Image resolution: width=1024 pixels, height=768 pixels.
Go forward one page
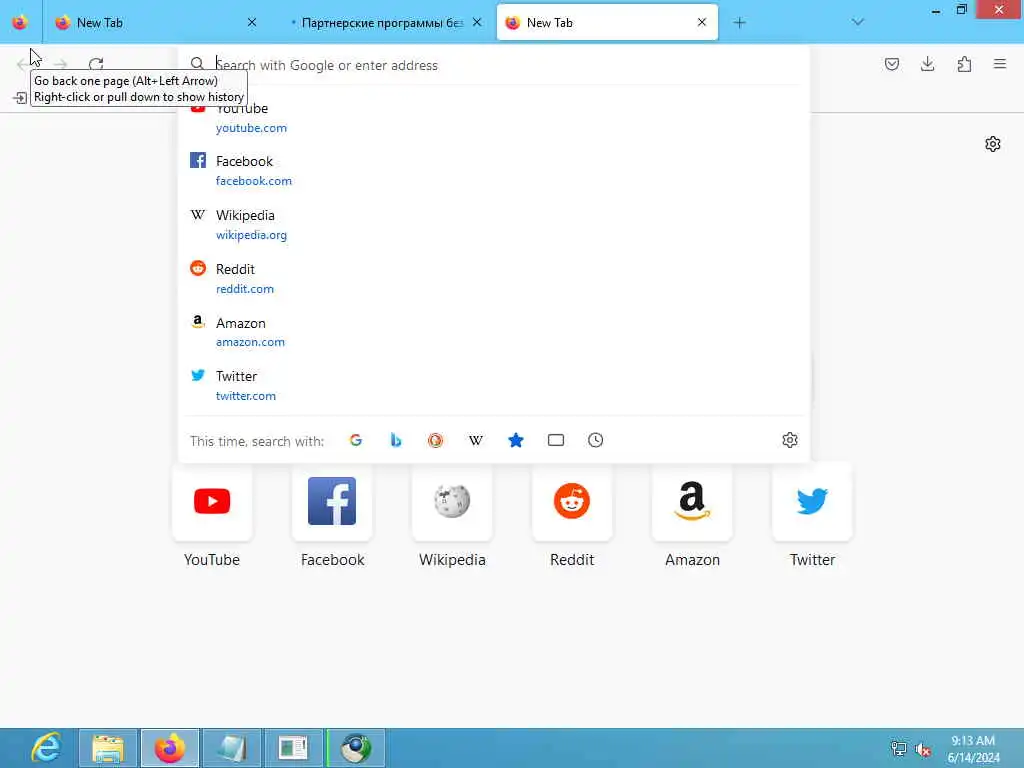pyautogui.click(x=61, y=64)
